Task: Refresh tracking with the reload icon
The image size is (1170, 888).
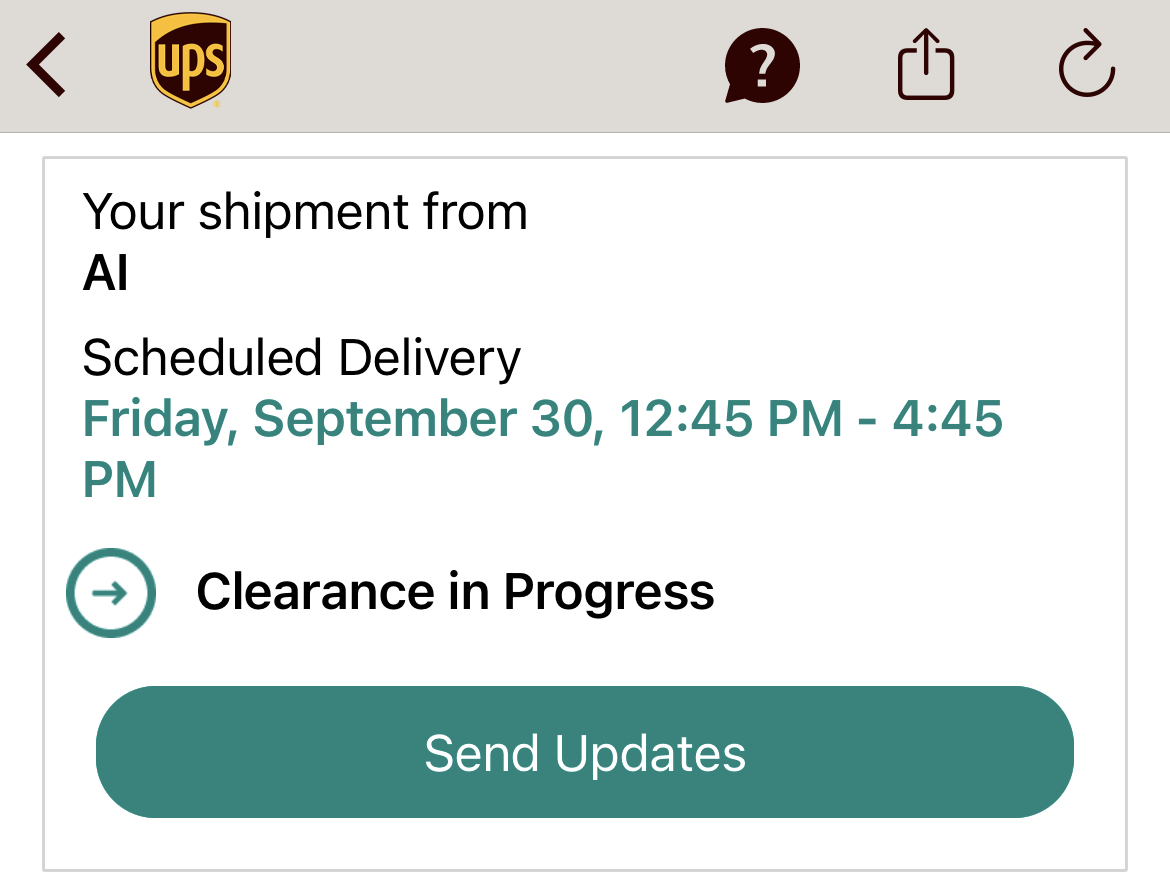Action: (x=1086, y=67)
